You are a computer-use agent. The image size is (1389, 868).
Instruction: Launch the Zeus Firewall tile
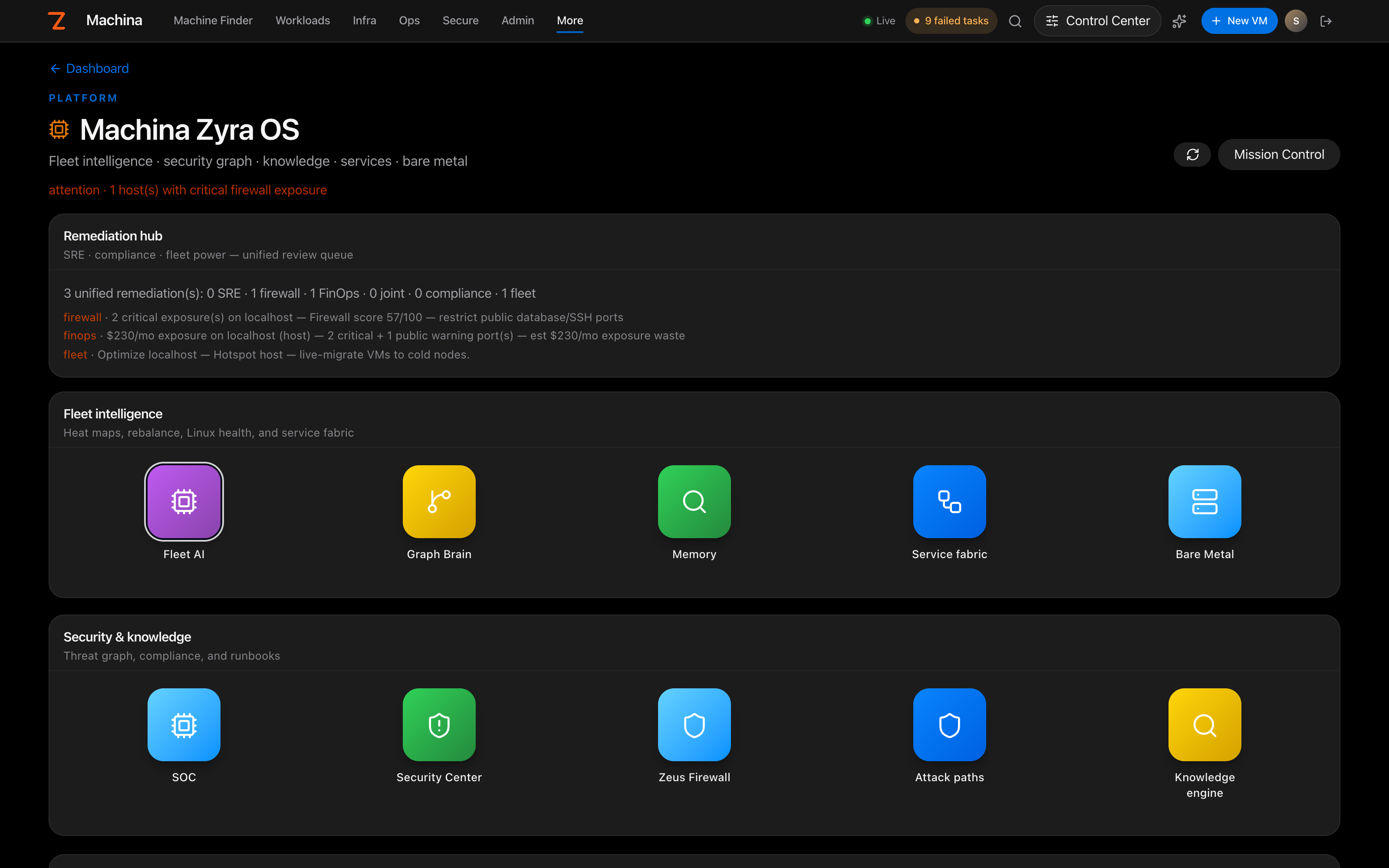click(694, 724)
